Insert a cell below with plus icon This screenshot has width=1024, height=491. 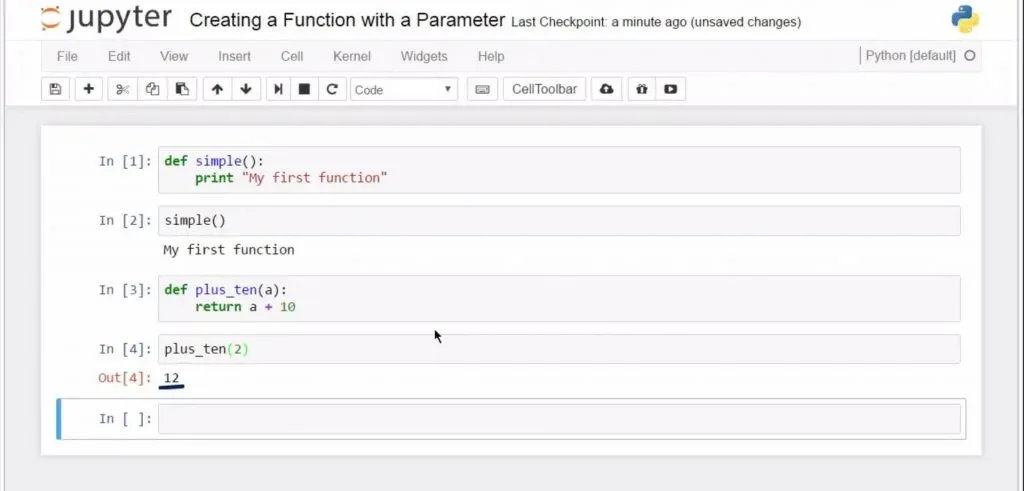coord(89,89)
